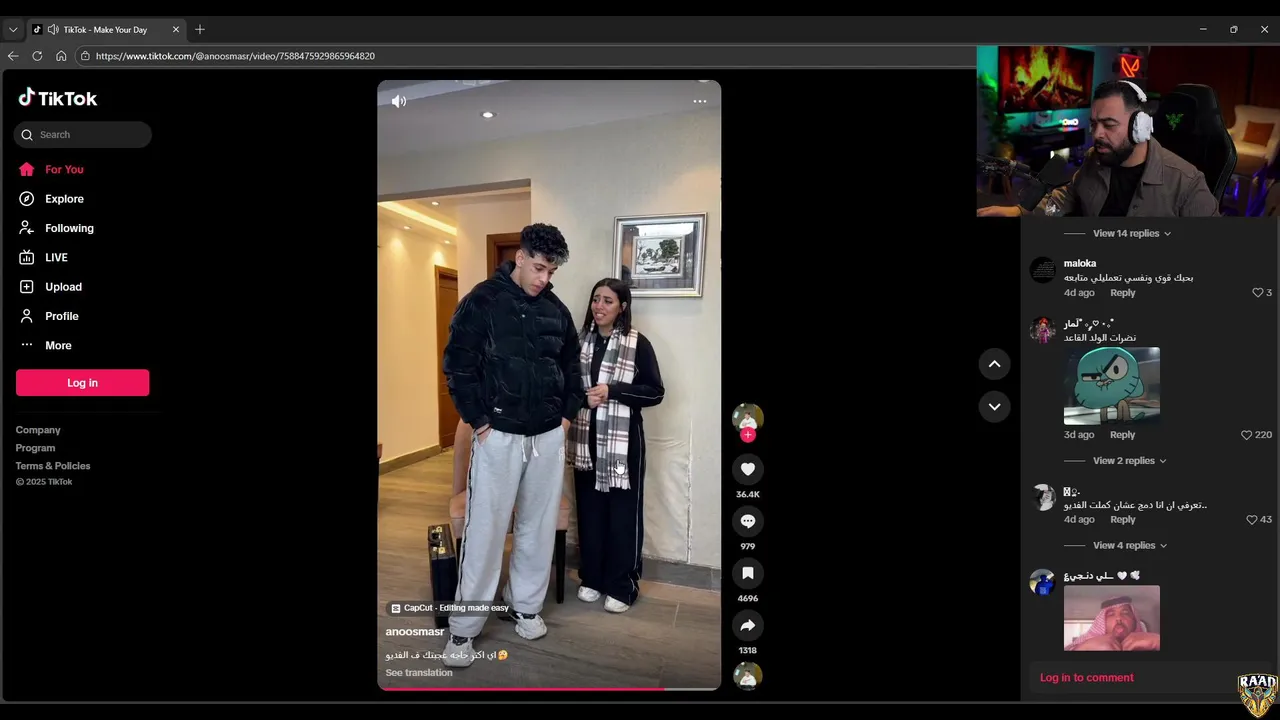This screenshot has width=1280, height=720.
Task: Open comments via the speech bubble icon
Action: click(x=748, y=520)
